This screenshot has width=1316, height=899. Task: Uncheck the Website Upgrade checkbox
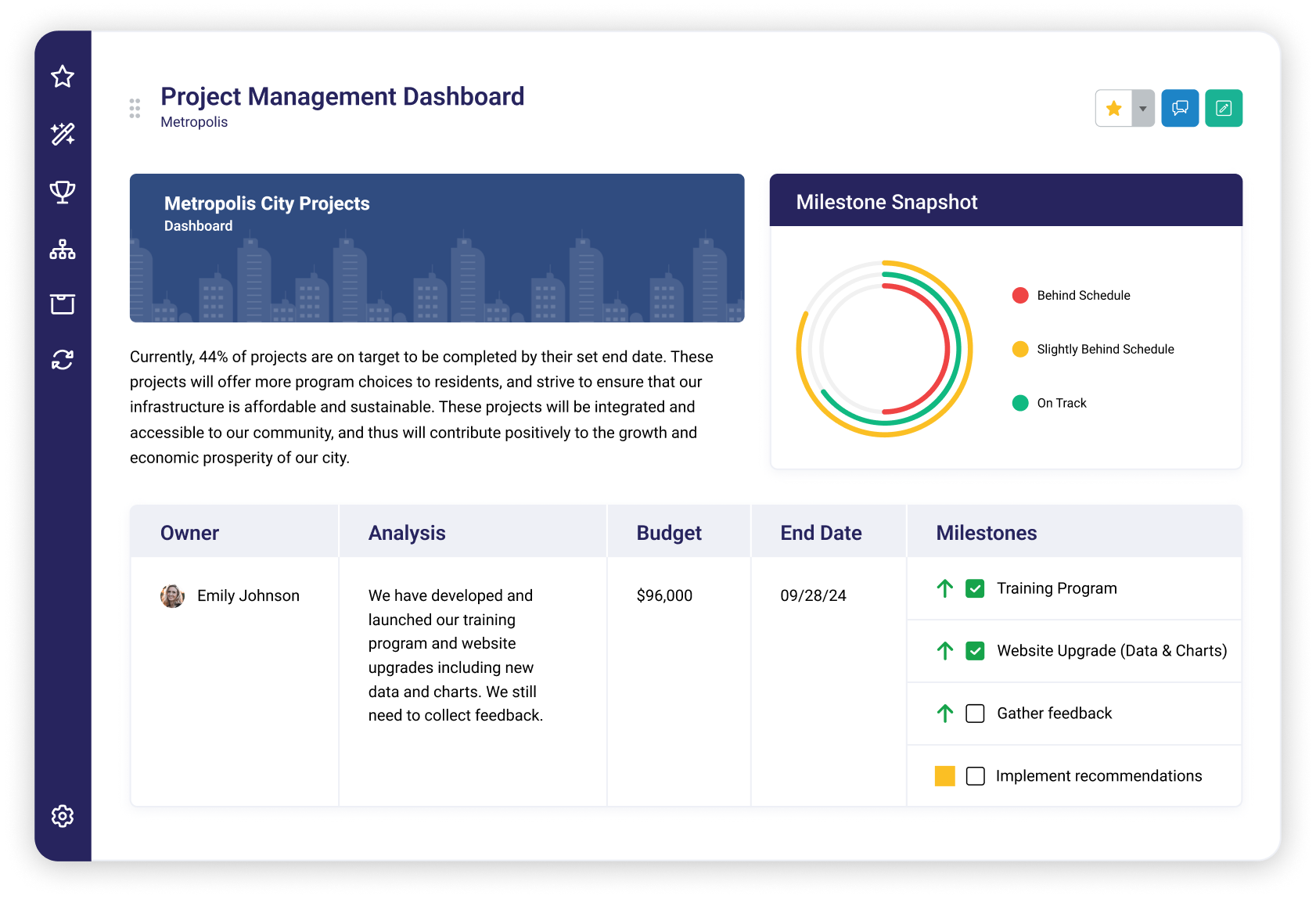click(975, 651)
